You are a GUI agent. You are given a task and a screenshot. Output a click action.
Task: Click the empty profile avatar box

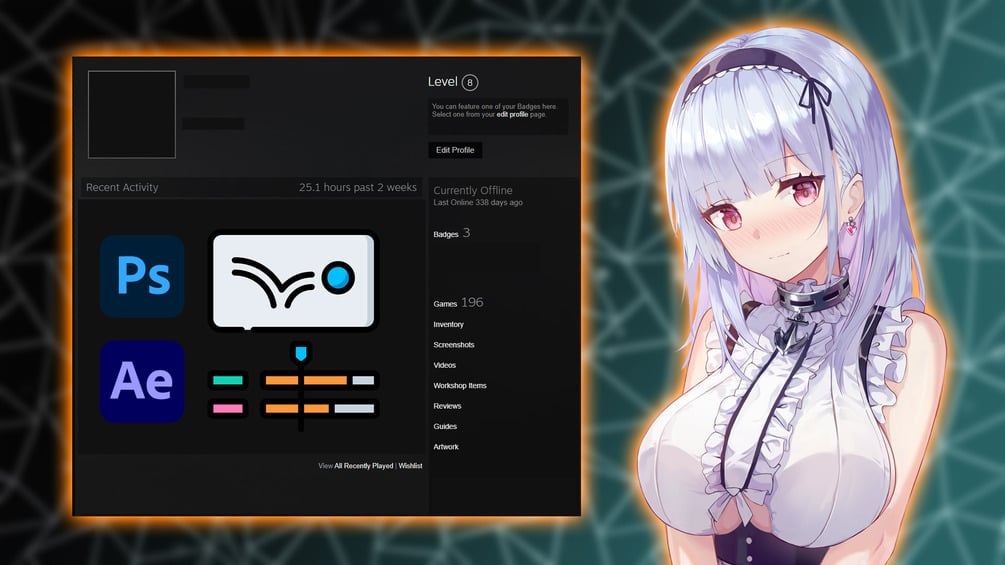click(x=132, y=115)
